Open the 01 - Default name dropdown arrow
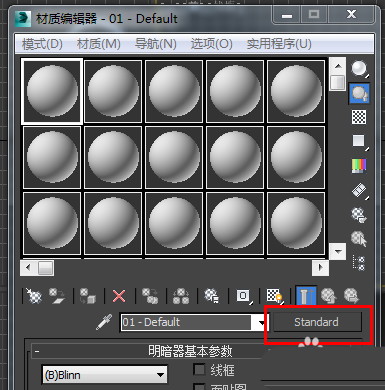This screenshot has width=385, height=390. pos(262,322)
